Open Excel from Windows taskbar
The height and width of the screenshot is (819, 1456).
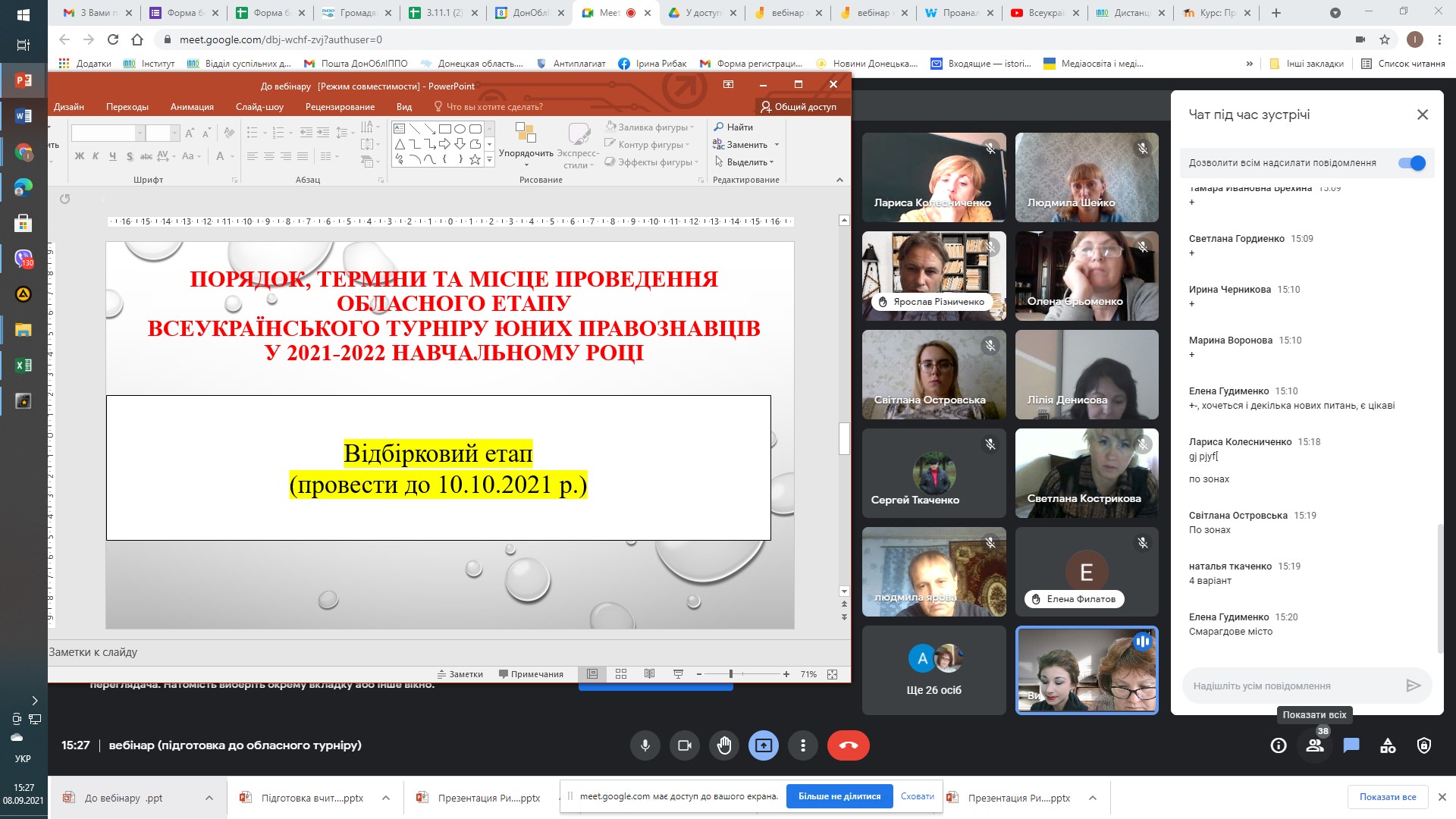(24, 365)
